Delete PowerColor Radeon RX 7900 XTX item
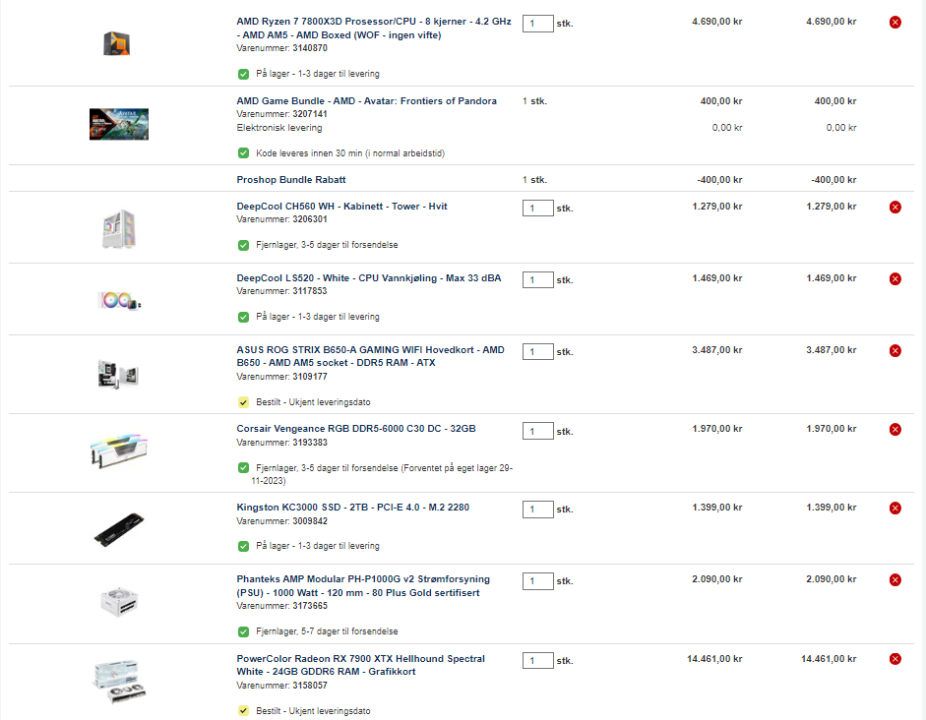Viewport: 926px width, 720px height. 895,659
